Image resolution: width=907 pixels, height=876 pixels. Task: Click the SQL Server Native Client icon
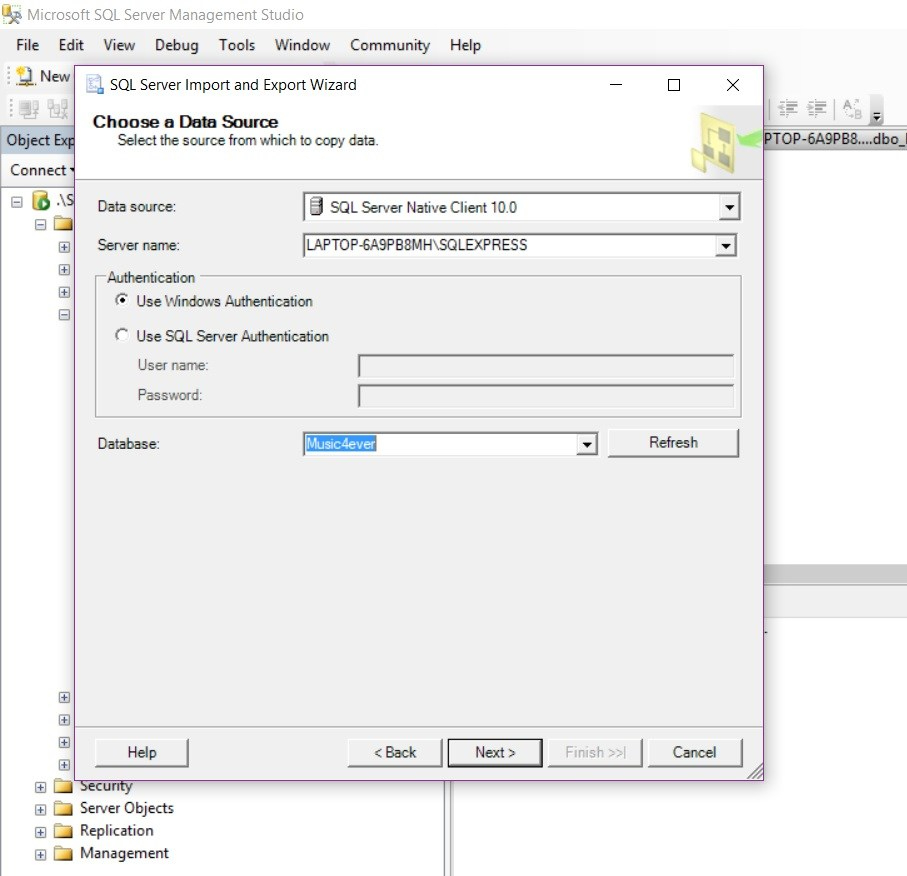click(x=315, y=206)
